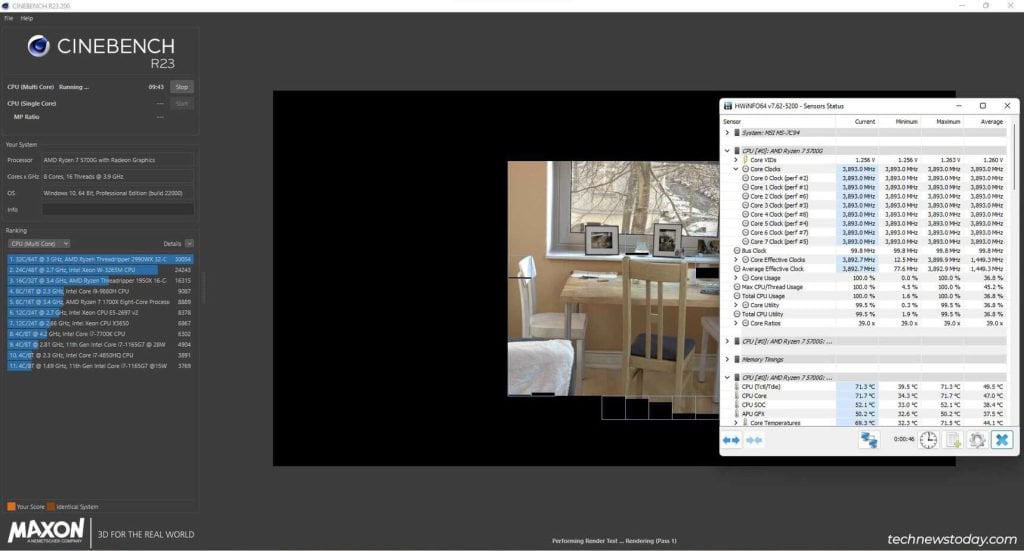Select the Intel Core i7-7700K ranking entry
1024x551 pixels.
click(100, 334)
